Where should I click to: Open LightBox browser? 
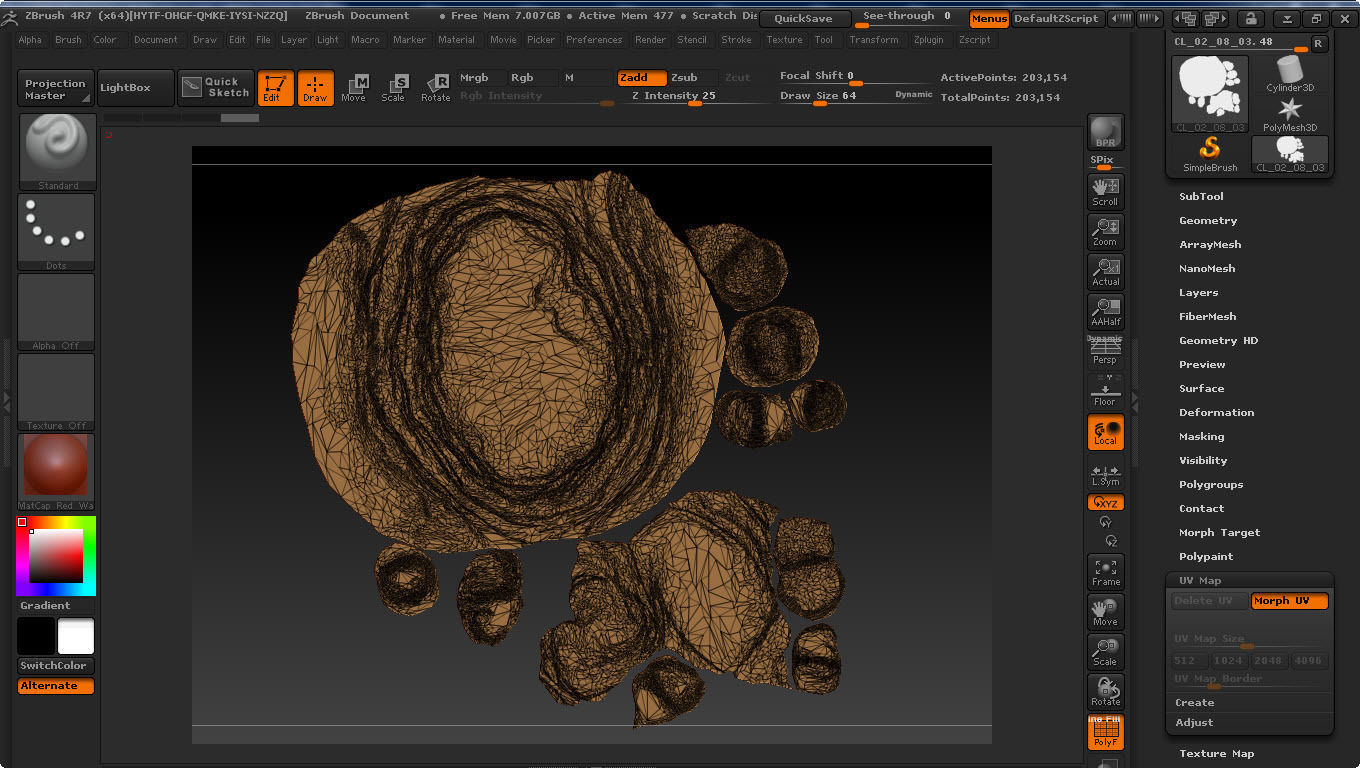point(136,88)
